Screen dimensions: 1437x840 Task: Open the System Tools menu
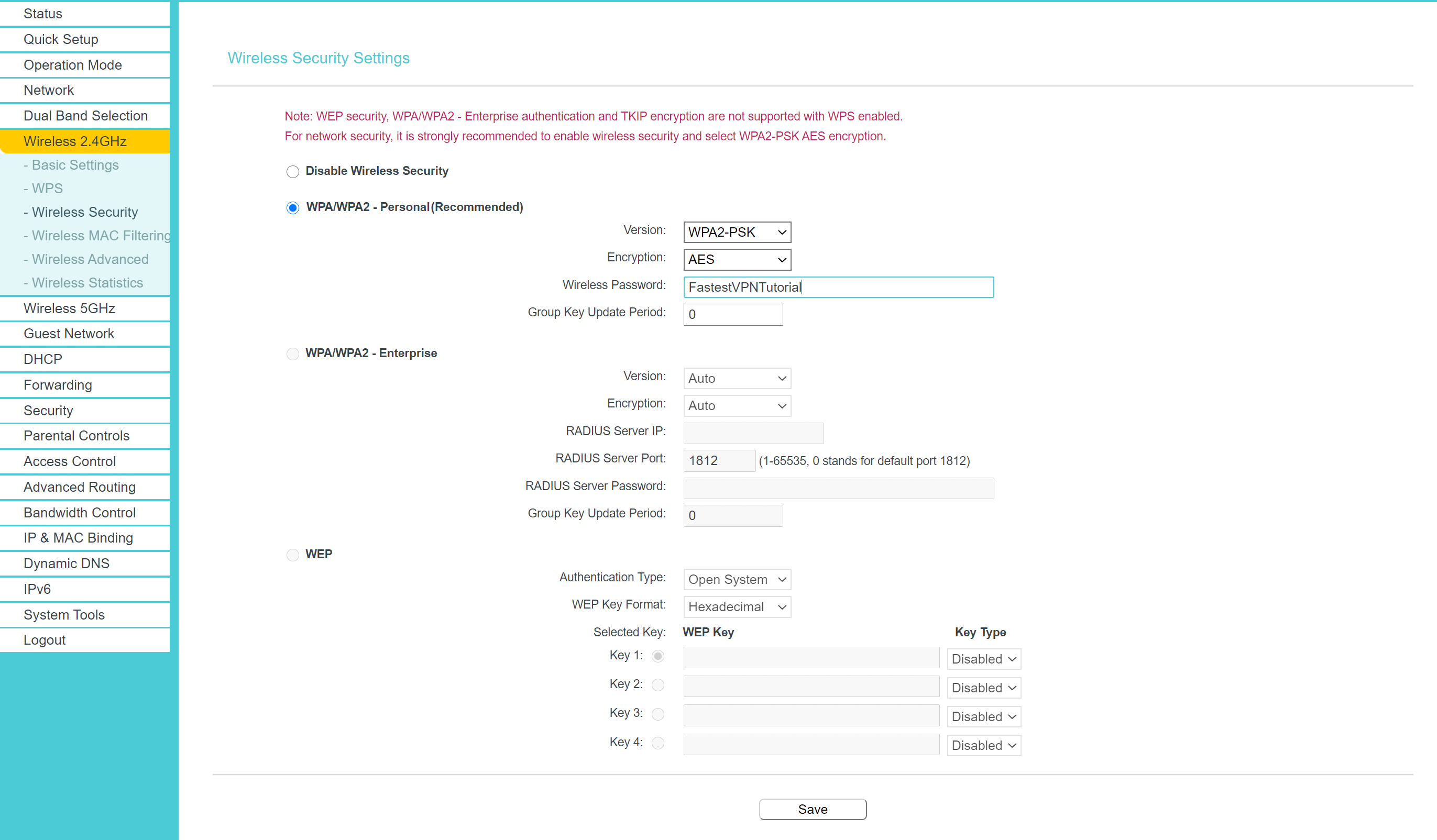(x=64, y=614)
